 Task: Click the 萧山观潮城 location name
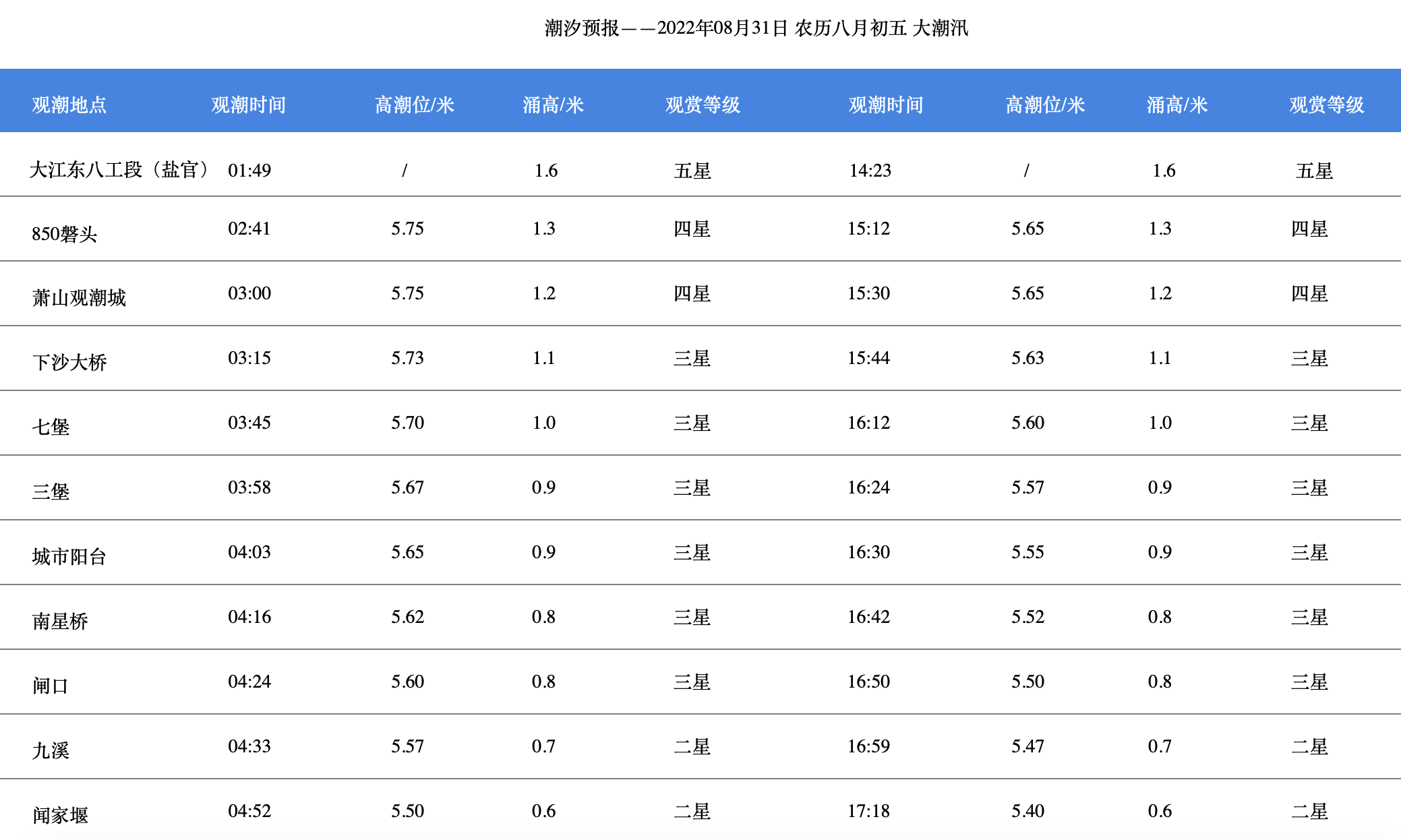click(79, 297)
